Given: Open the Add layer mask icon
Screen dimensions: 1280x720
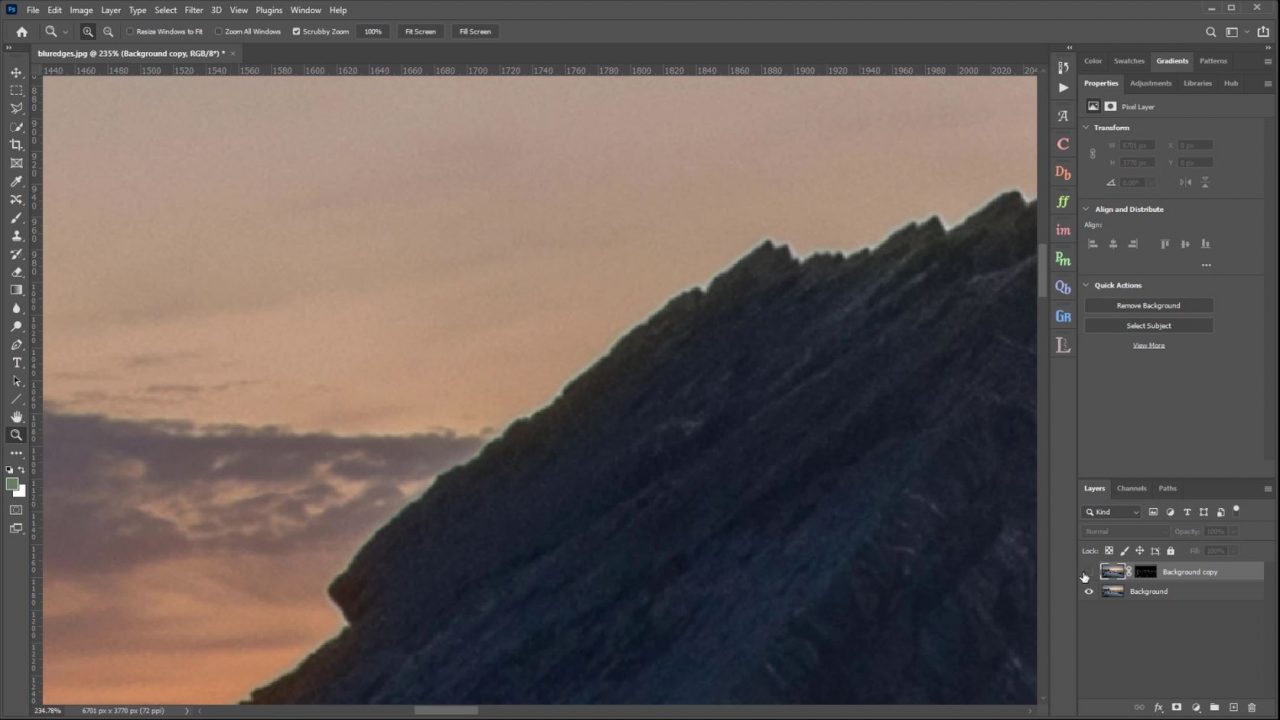Looking at the screenshot, I should point(1177,707).
